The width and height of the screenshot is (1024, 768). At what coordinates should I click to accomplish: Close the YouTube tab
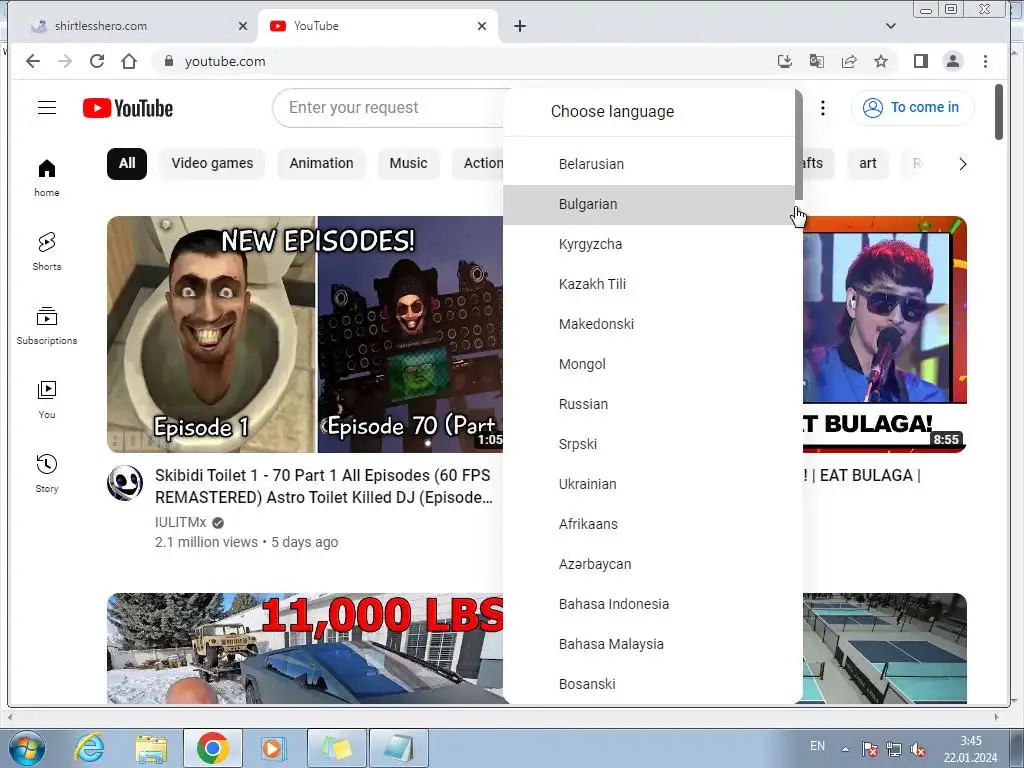pos(481,26)
